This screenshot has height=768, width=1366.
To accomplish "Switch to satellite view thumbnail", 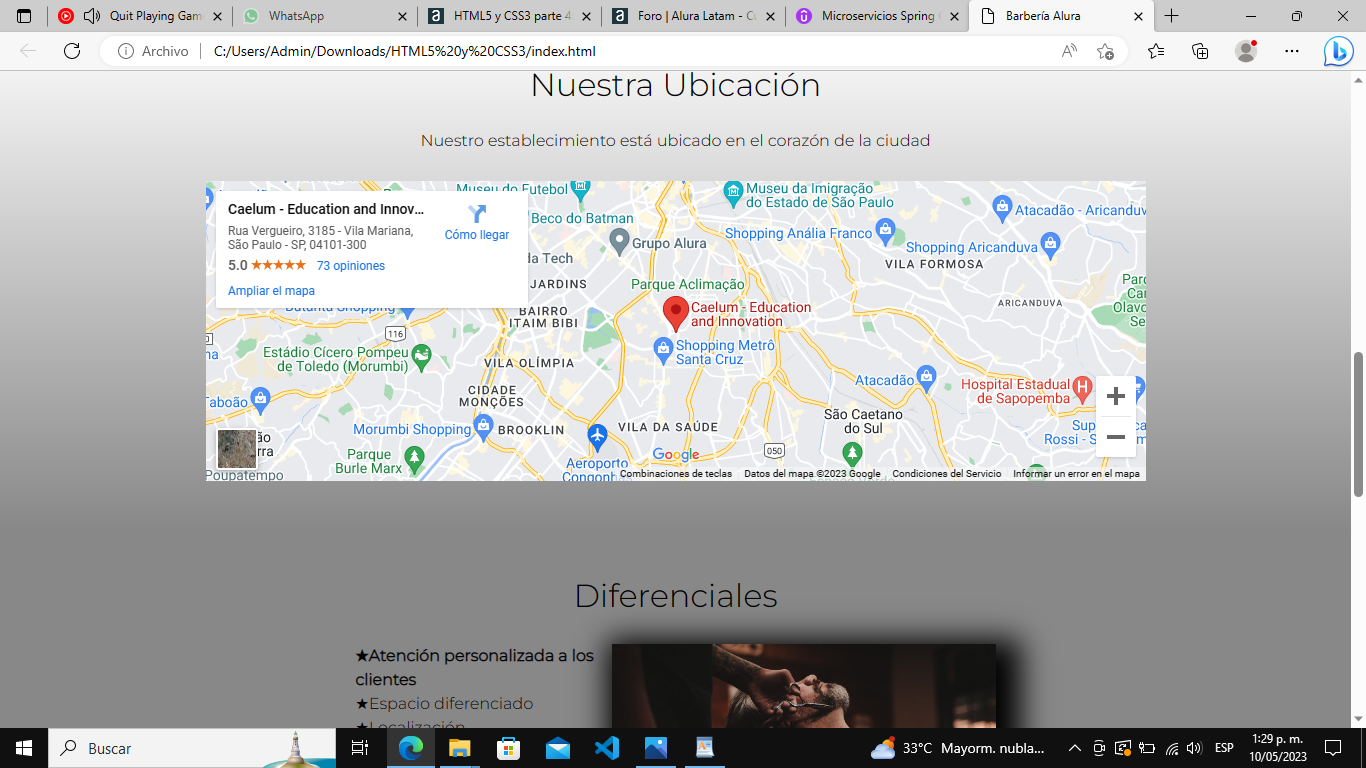I will (237, 449).
